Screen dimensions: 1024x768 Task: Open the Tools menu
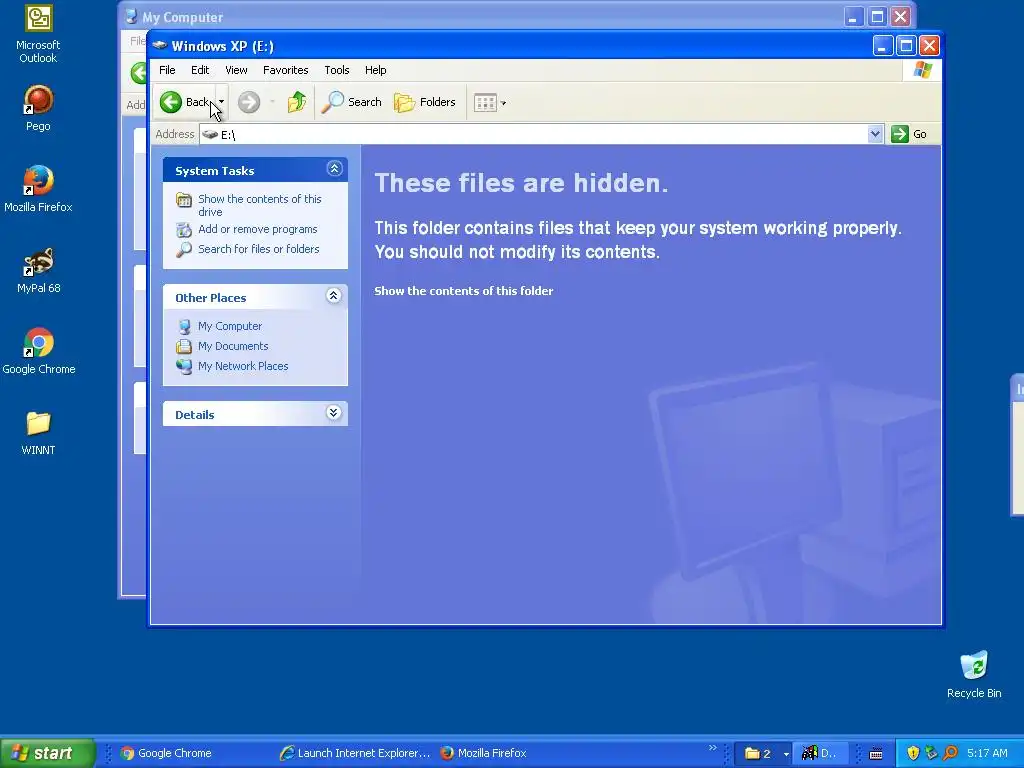[337, 70]
